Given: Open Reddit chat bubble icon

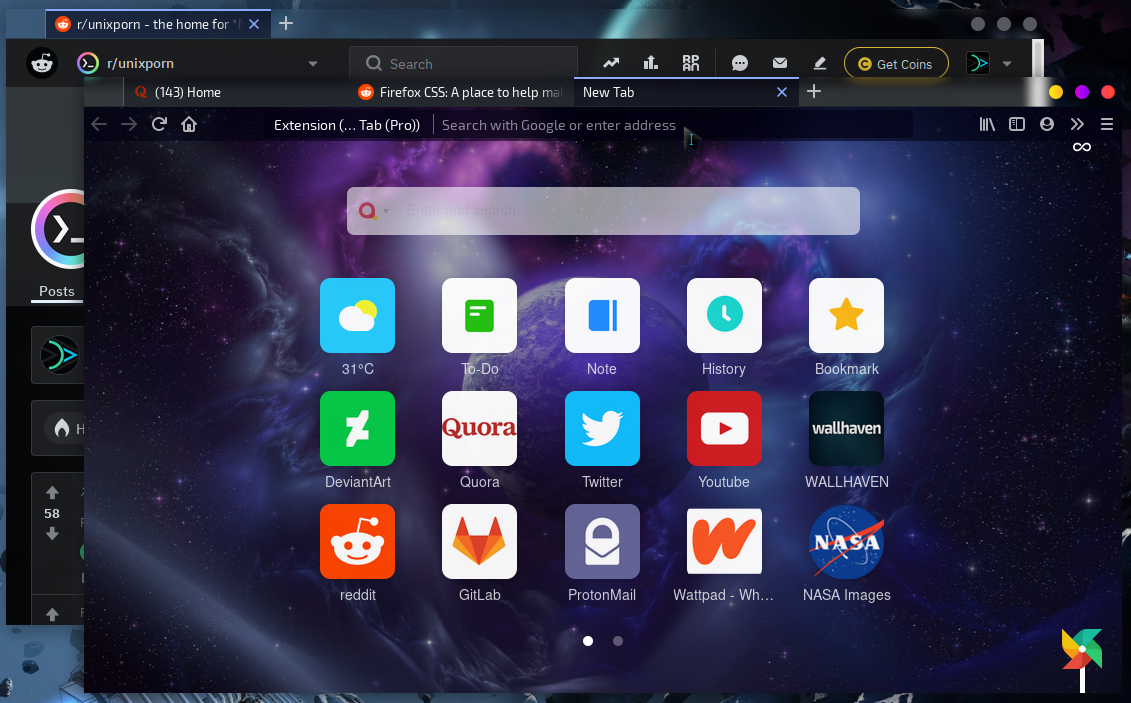Looking at the screenshot, I should coord(739,63).
